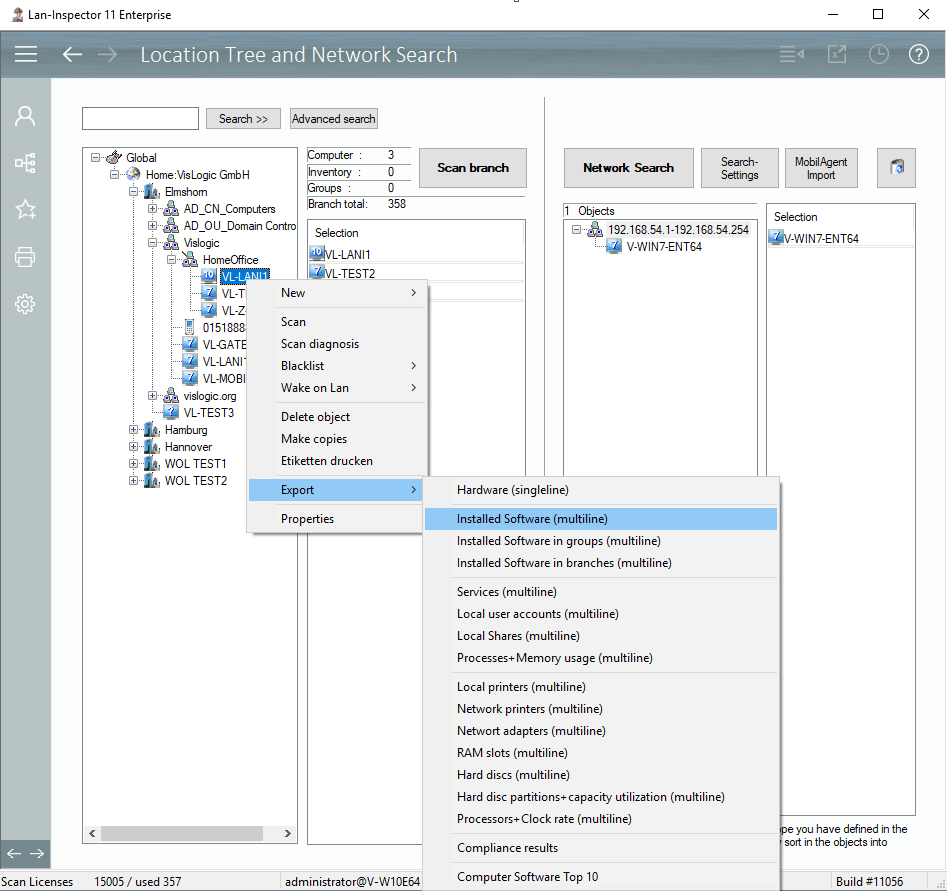Open the printer sidebar icon
Screen dimensions: 947x891
coord(25,257)
